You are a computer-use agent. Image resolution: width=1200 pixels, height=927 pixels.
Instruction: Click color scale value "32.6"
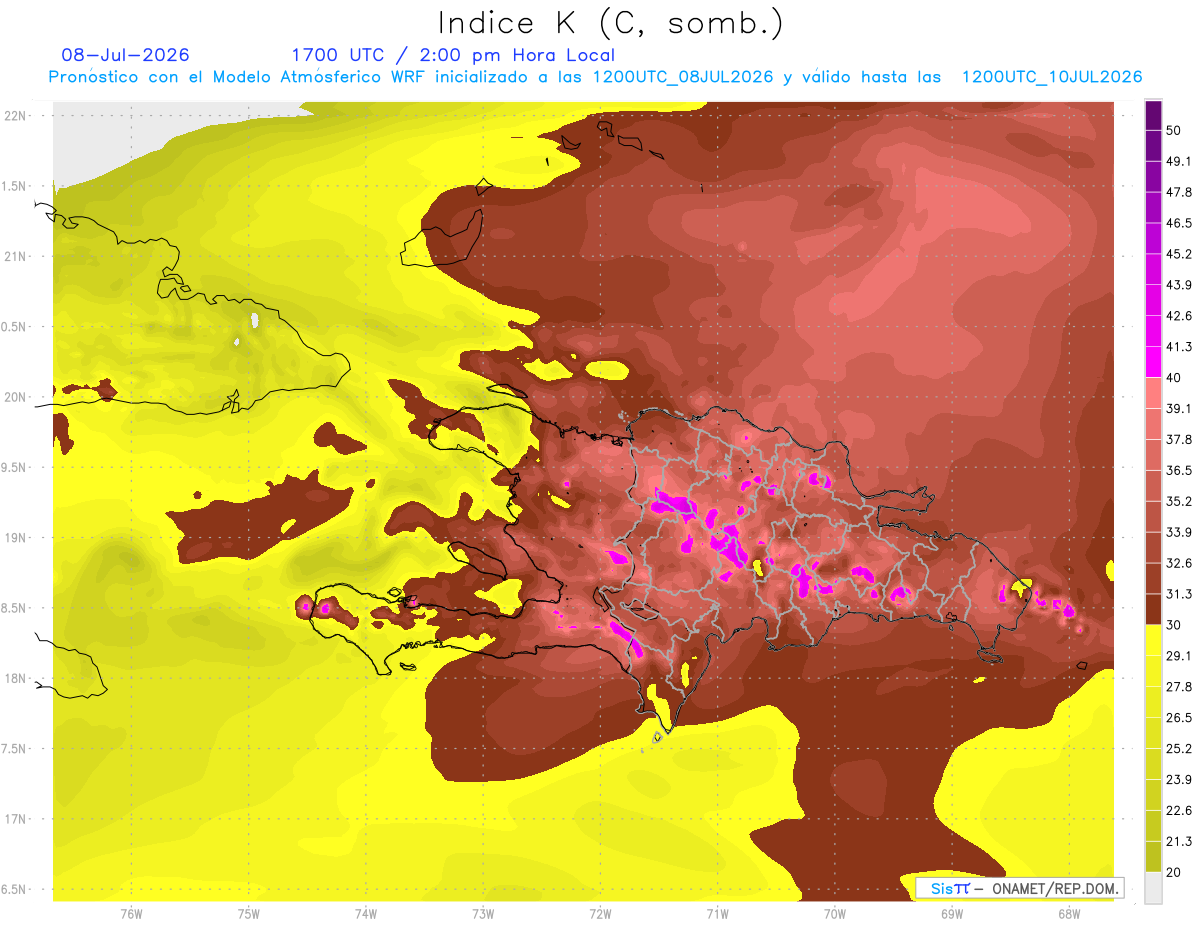click(x=1178, y=563)
